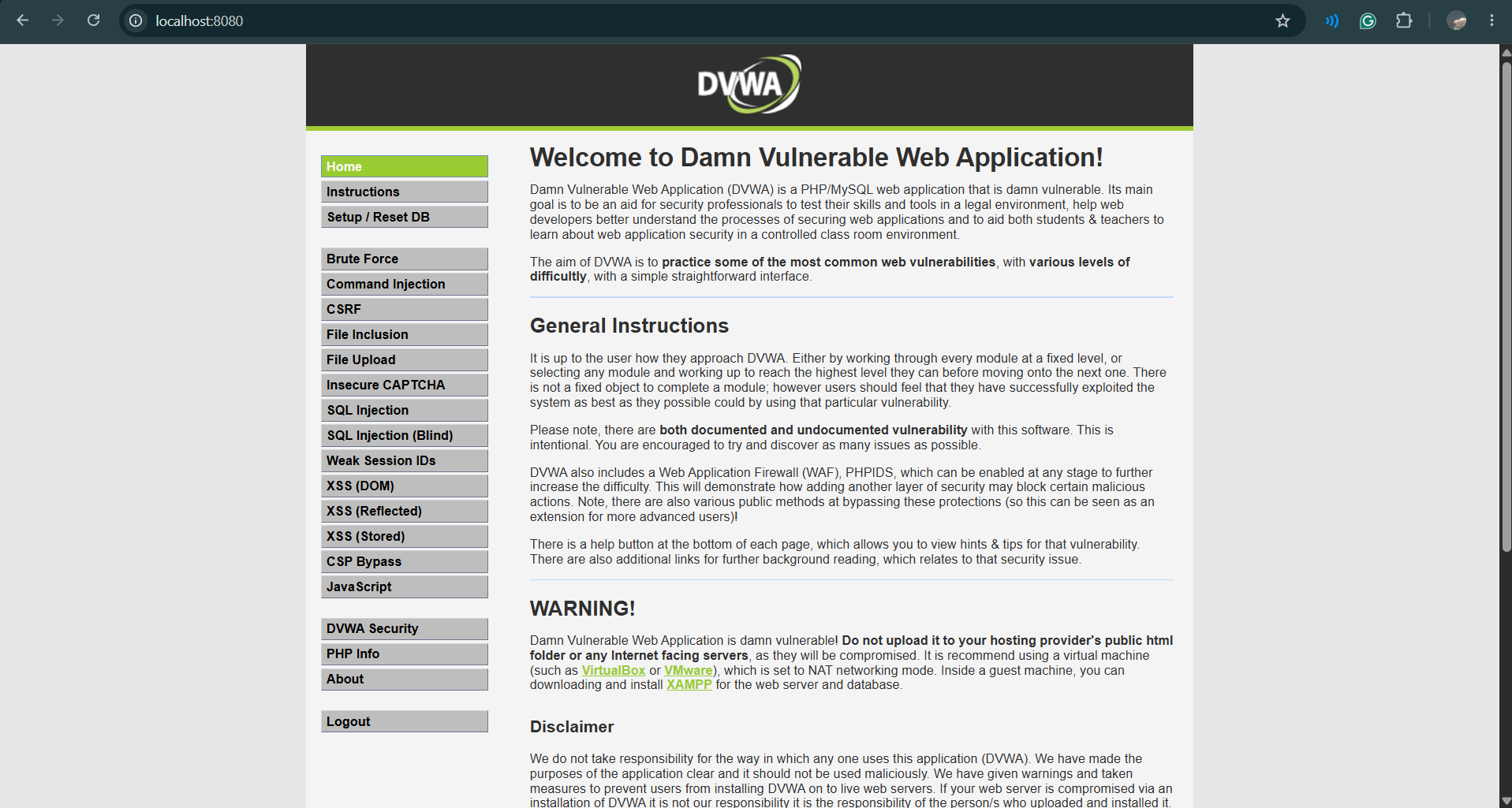Open the Chrome profile avatar
Image resolution: width=1512 pixels, height=808 pixels.
tap(1457, 20)
